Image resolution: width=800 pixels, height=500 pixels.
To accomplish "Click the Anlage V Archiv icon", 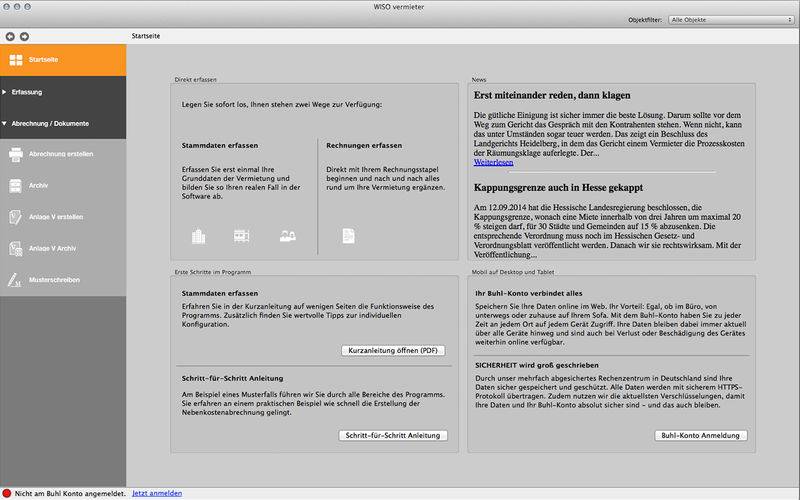I will click(15, 248).
